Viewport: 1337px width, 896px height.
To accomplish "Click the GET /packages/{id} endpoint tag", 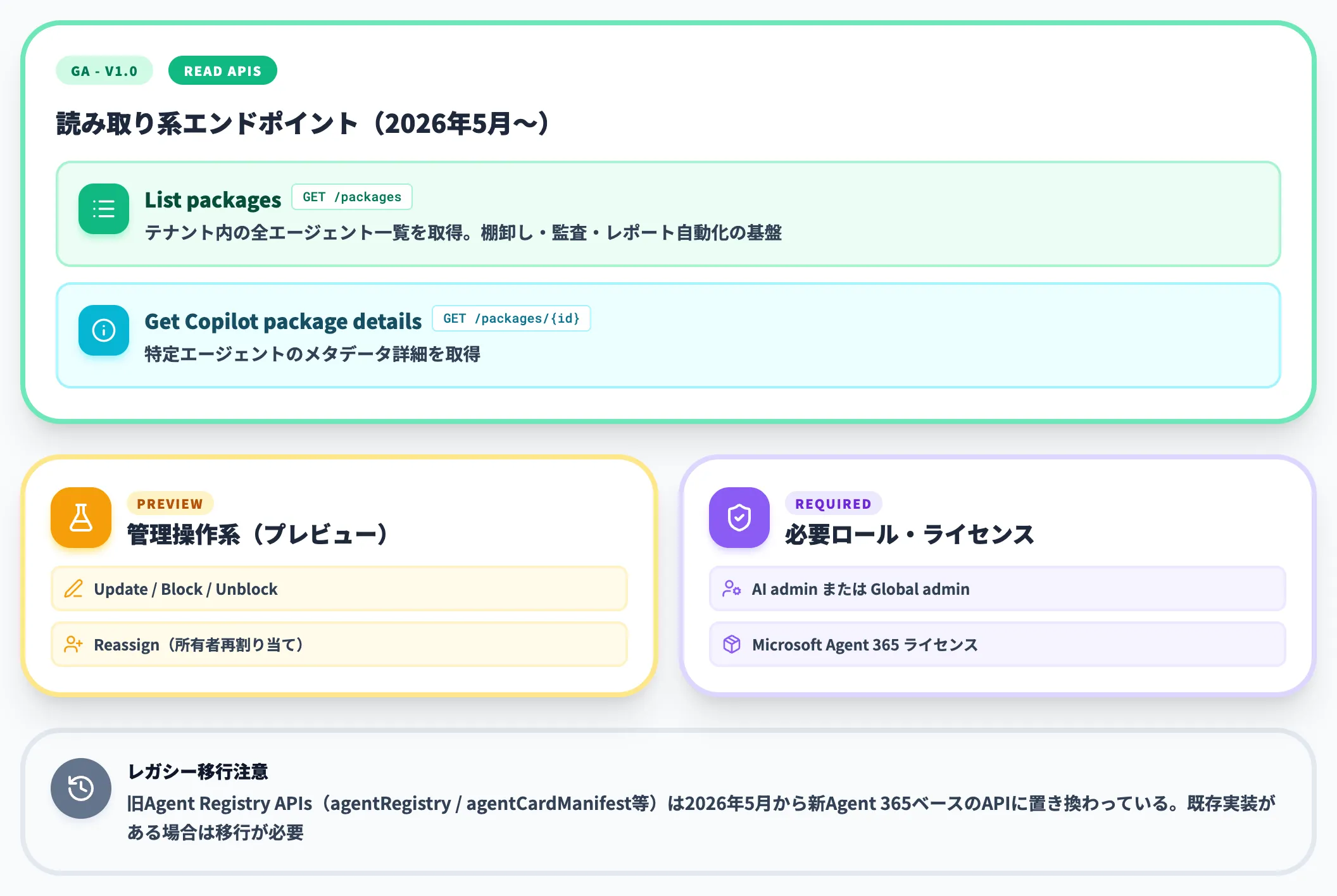I will coord(512,318).
